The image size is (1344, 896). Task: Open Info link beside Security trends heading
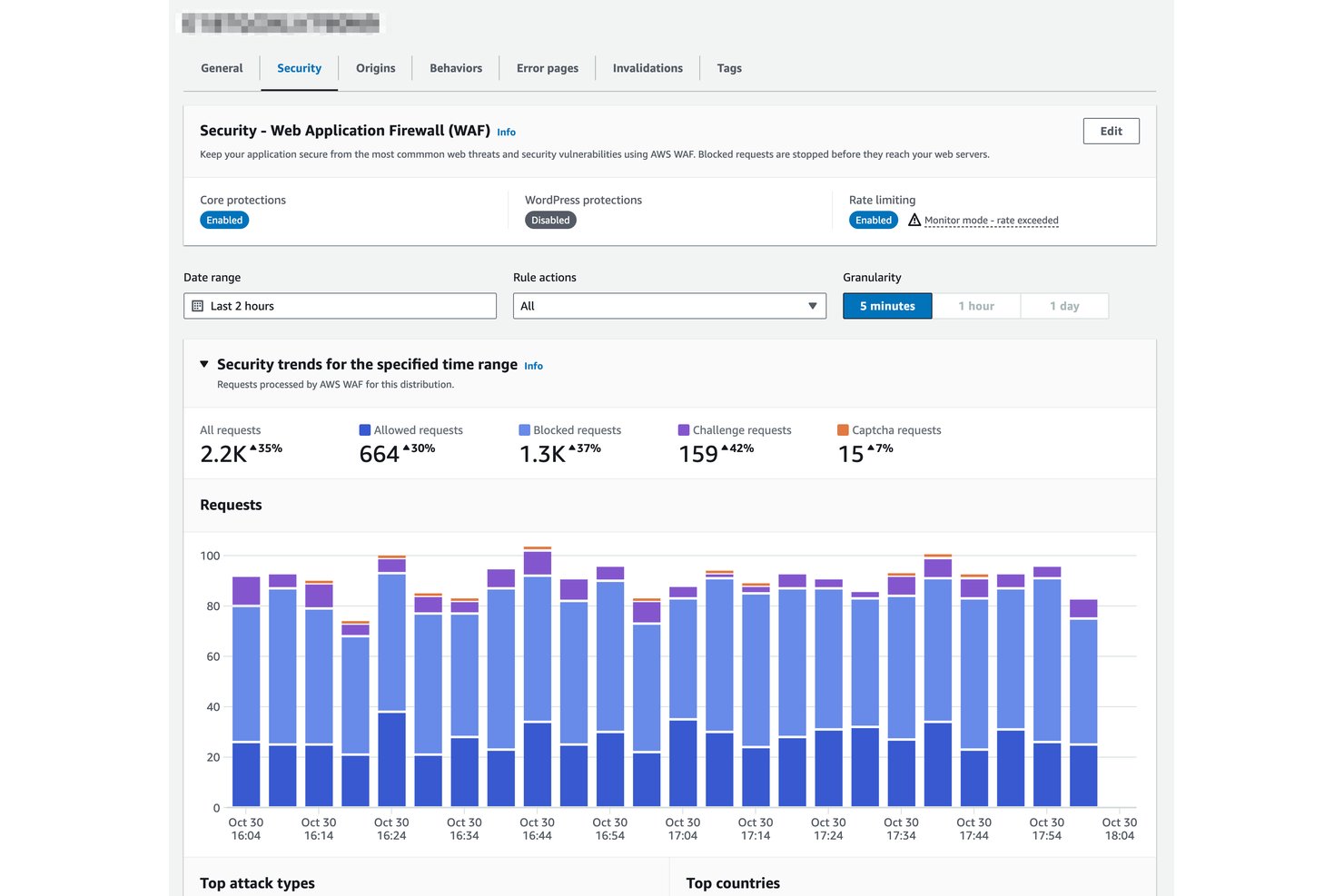click(x=533, y=366)
